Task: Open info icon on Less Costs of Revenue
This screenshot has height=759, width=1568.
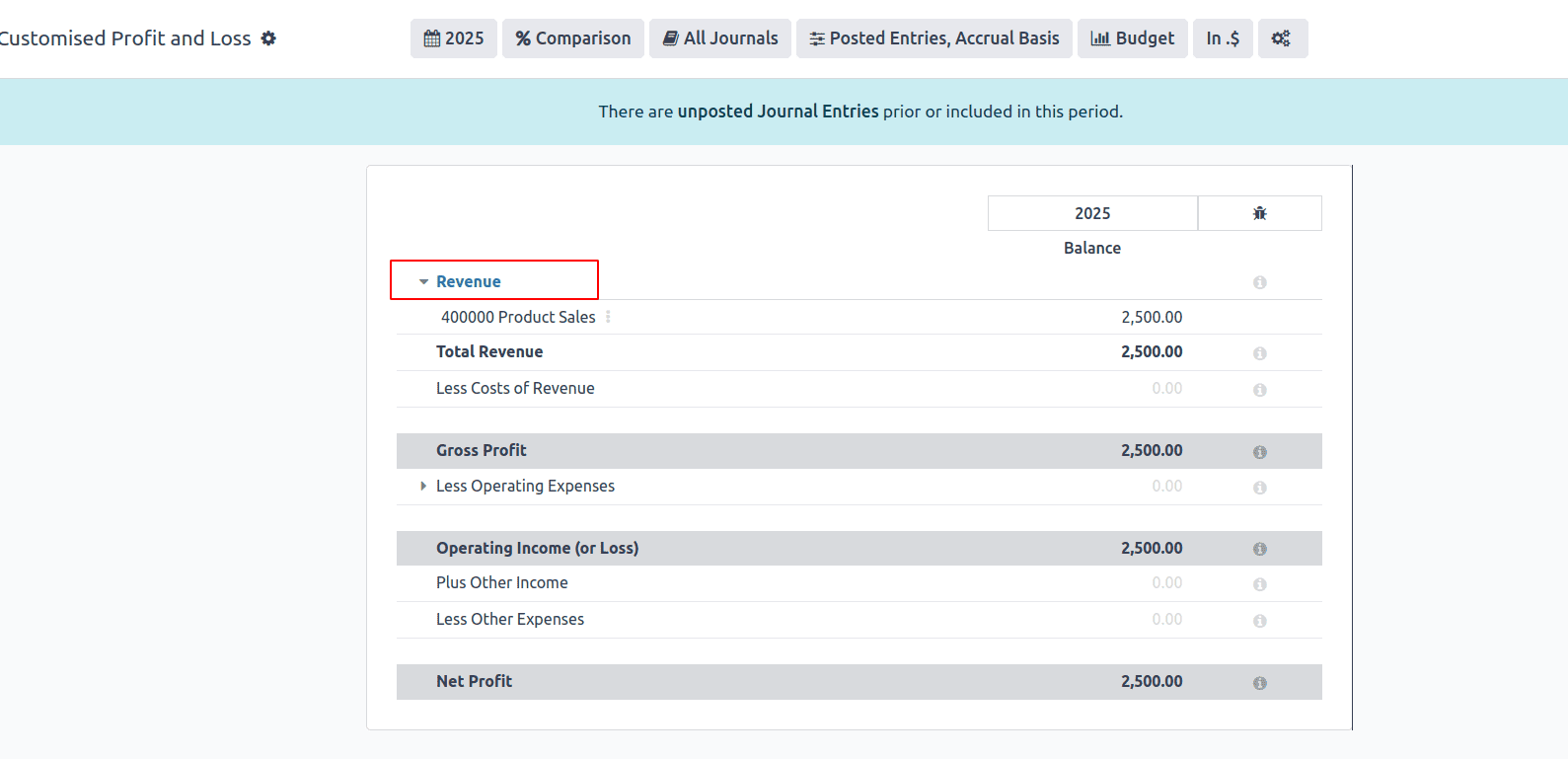Action: point(1260,390)
